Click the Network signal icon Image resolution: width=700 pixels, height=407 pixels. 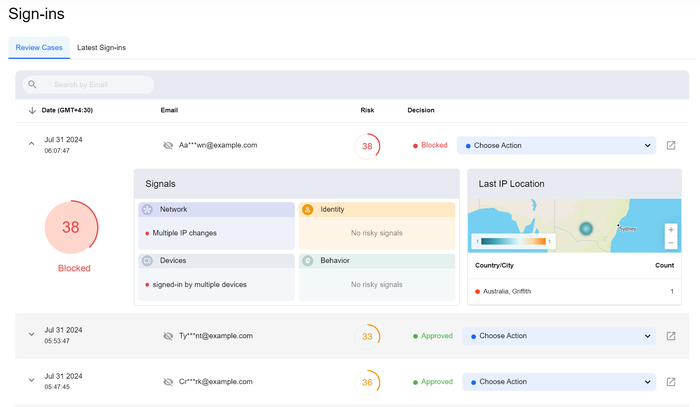pyautogui.click(x=147, y=209)
